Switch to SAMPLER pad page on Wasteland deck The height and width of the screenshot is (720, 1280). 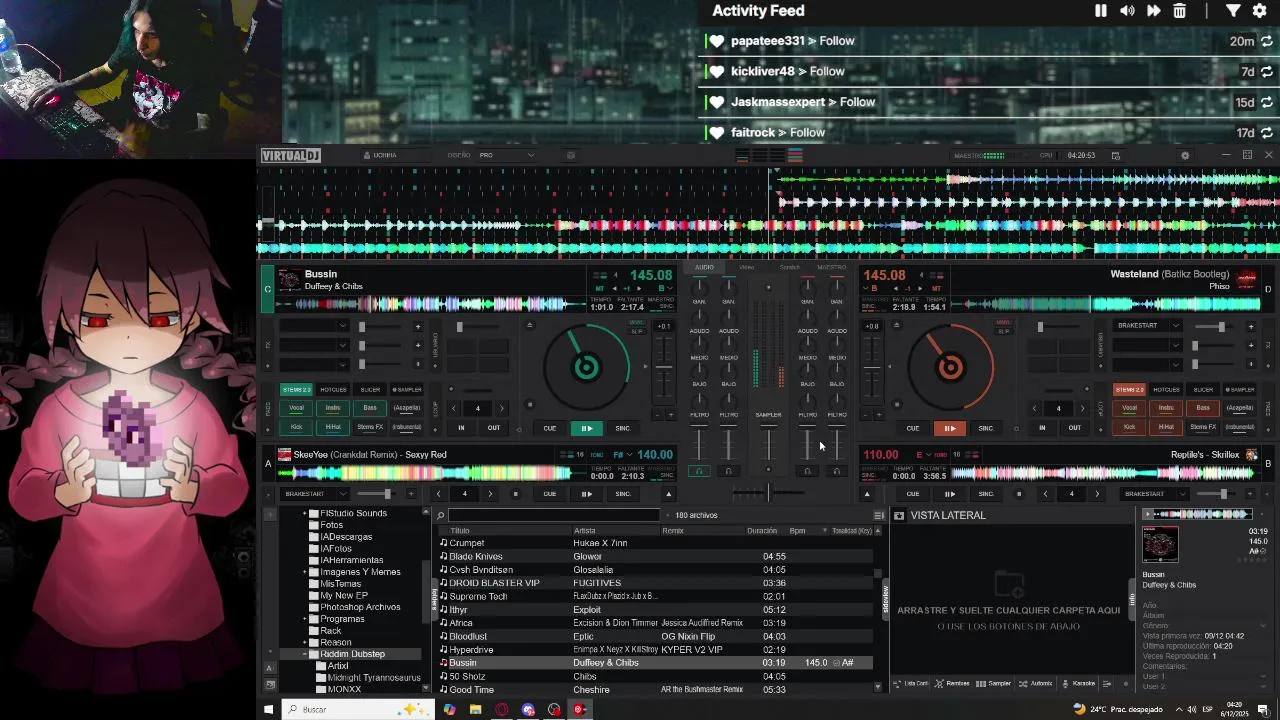pos(1240,390)
